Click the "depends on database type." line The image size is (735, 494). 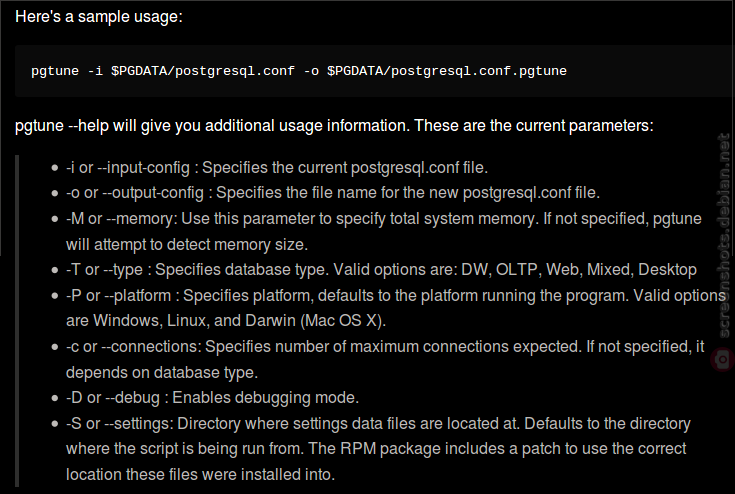162,372
